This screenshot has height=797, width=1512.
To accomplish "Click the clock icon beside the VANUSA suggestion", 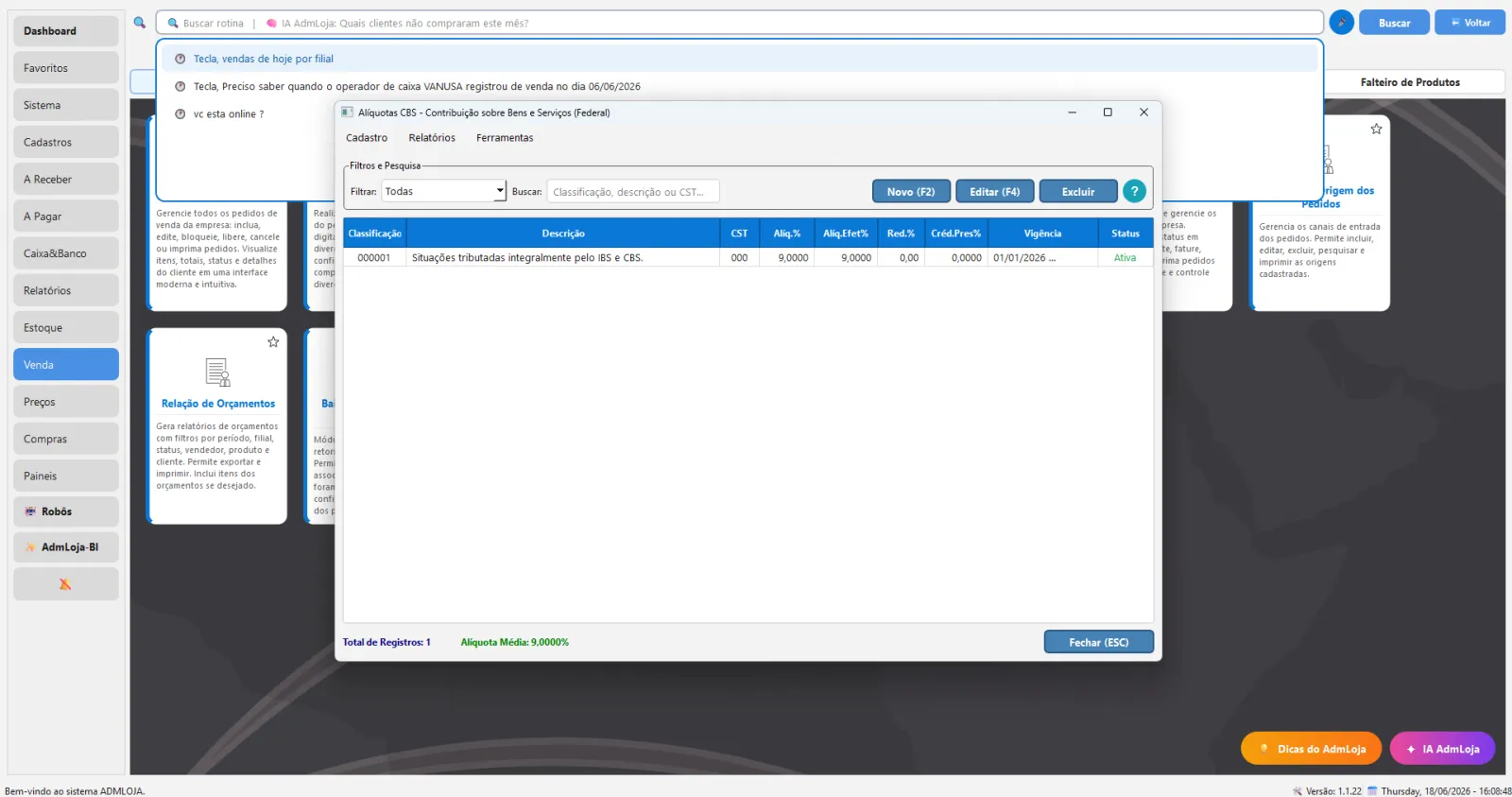I will [x=180, y=87].
